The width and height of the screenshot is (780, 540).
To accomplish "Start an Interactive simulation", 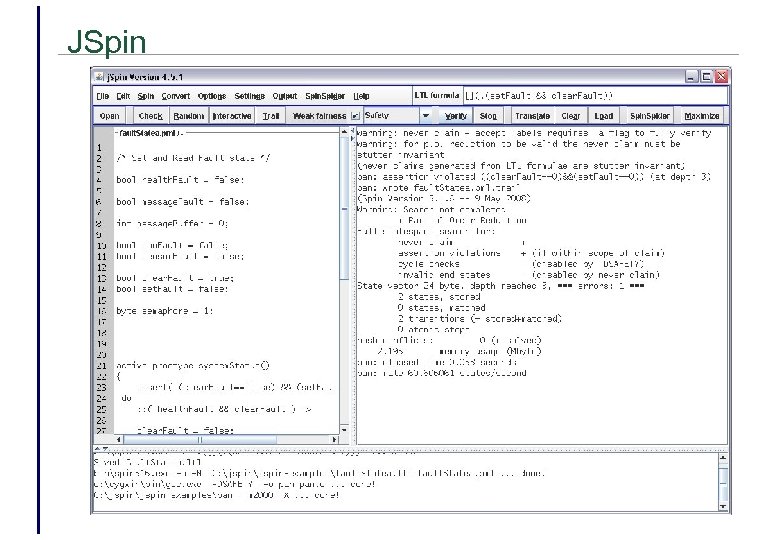I will [232, 116].
